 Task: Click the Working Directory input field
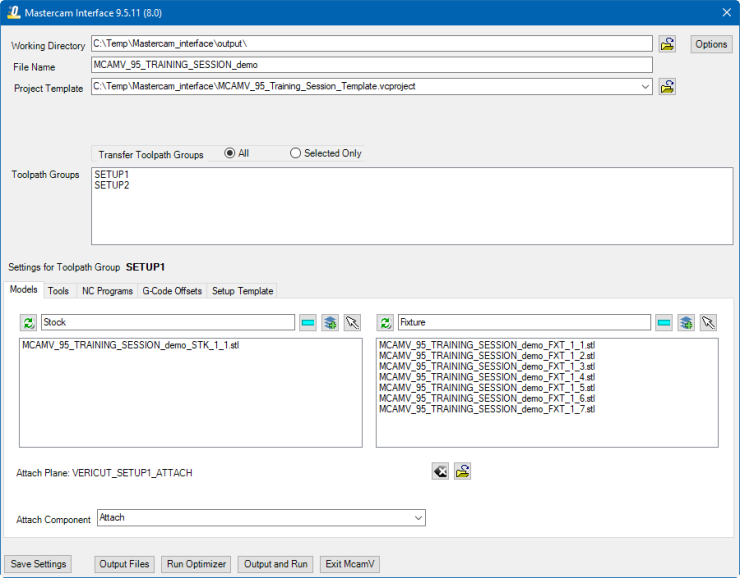[x=372, y=44]
